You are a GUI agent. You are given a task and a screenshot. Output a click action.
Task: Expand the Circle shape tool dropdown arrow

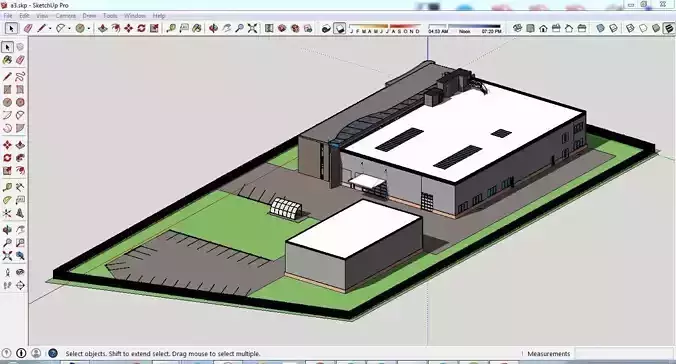click(89, 28)
